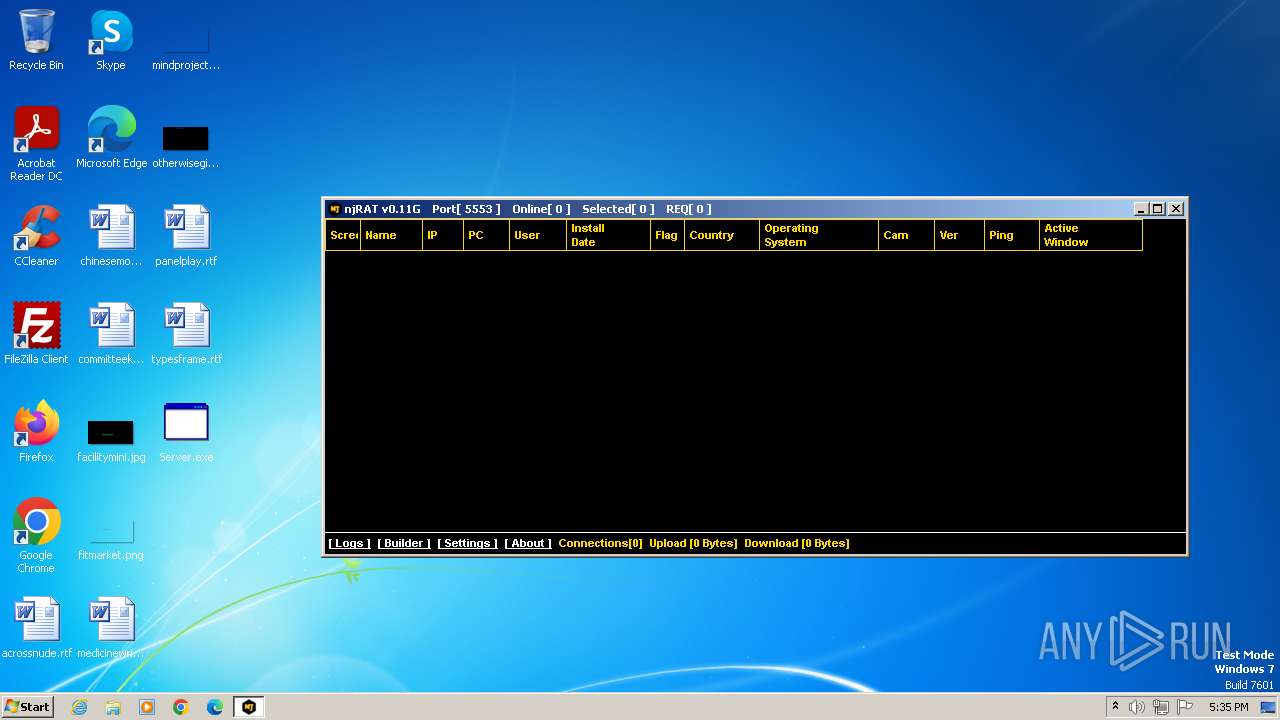Sort by the User column header

click(x=538, y=235)
